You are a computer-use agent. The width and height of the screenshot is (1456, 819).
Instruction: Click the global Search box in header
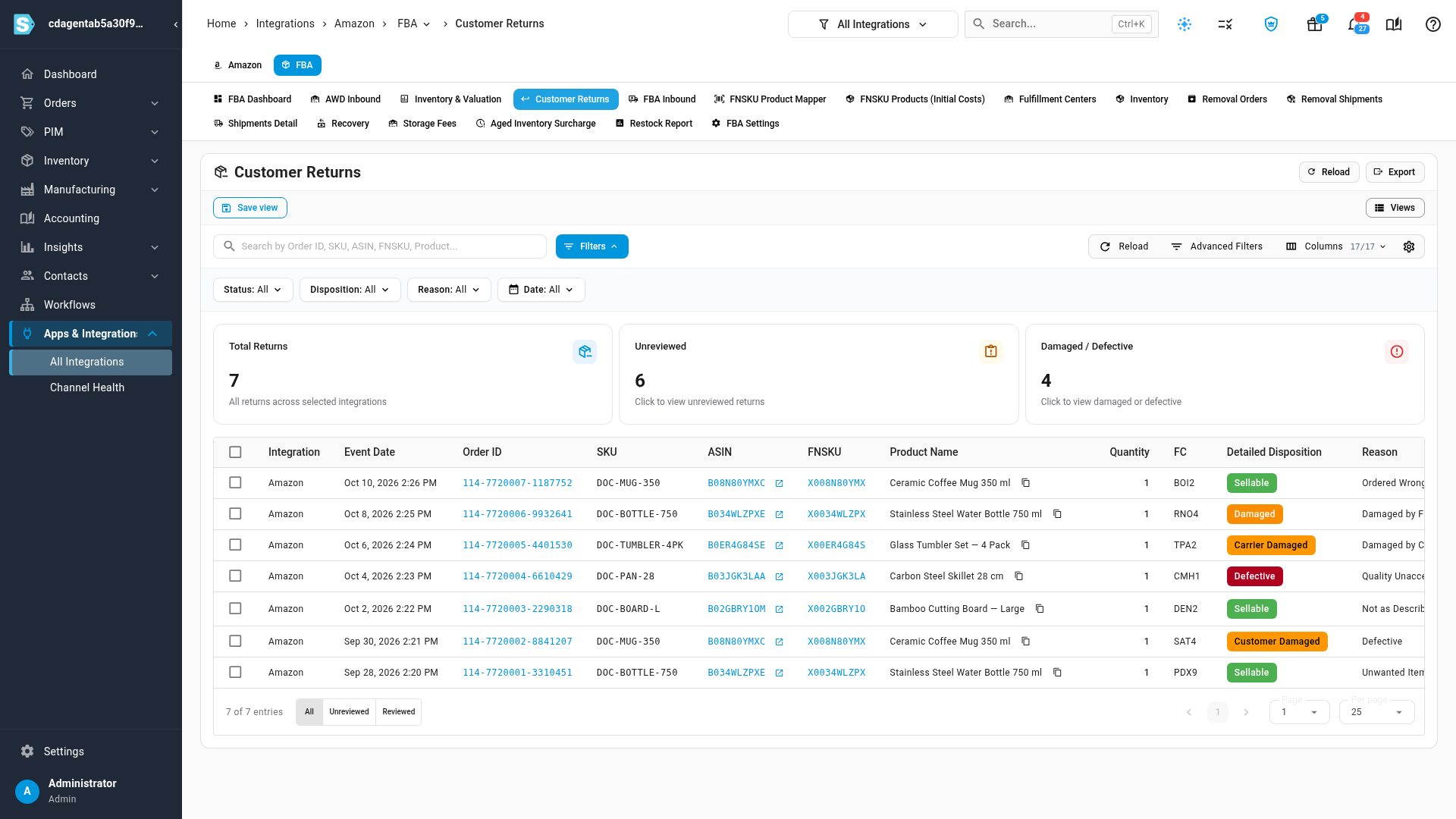(x=1061, y=24)
